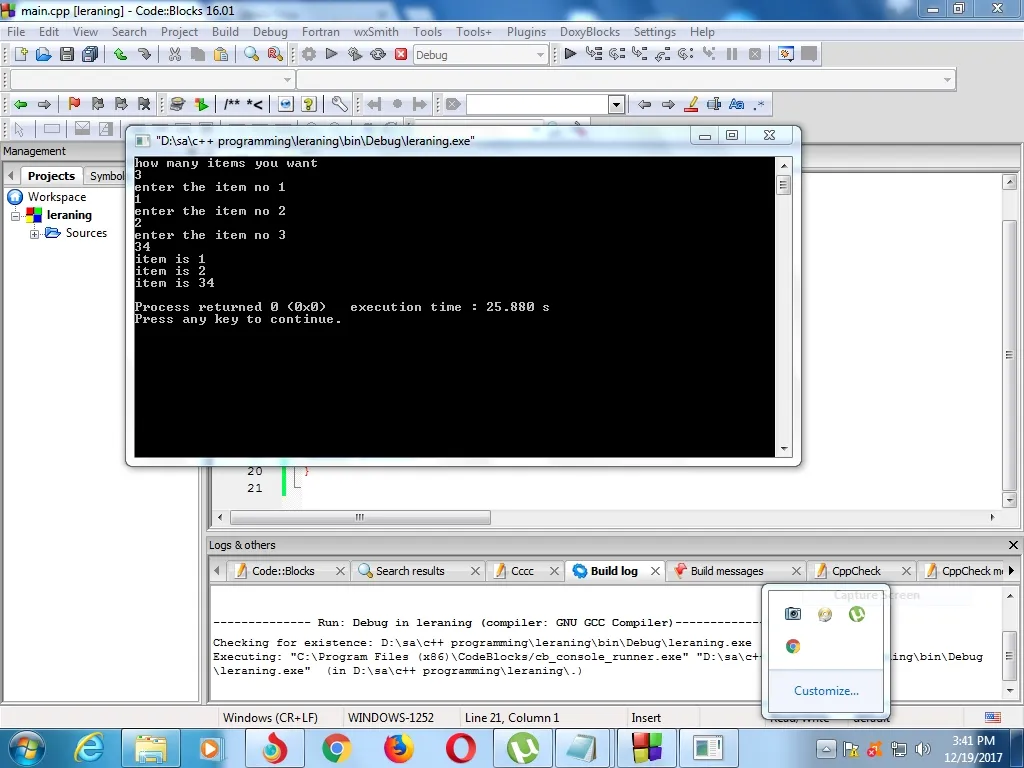Image resolution: width=1024 pixels, height=768 pixels.
Task: Click Customize link in tray popup
Action: coord(826,691)
